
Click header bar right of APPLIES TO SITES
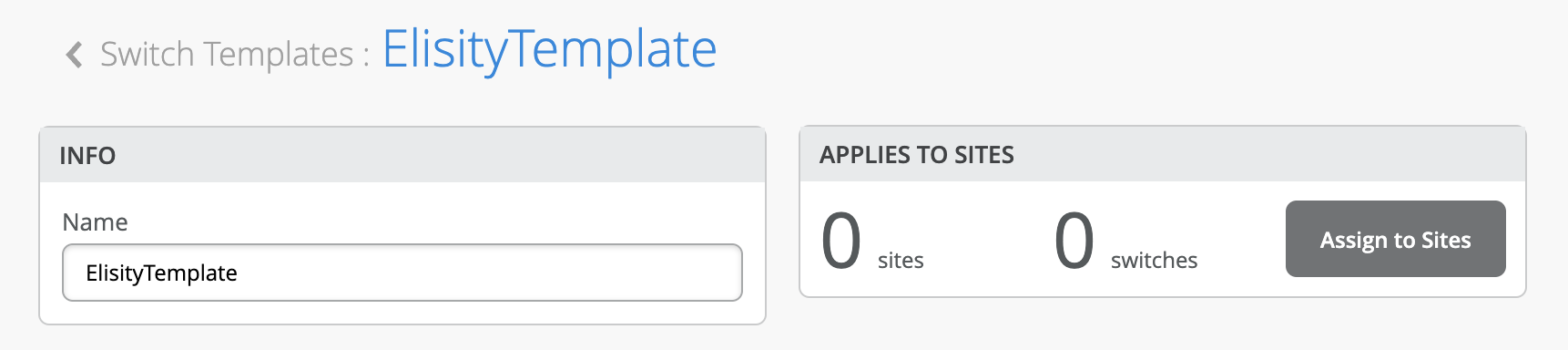pos(1266,155)
